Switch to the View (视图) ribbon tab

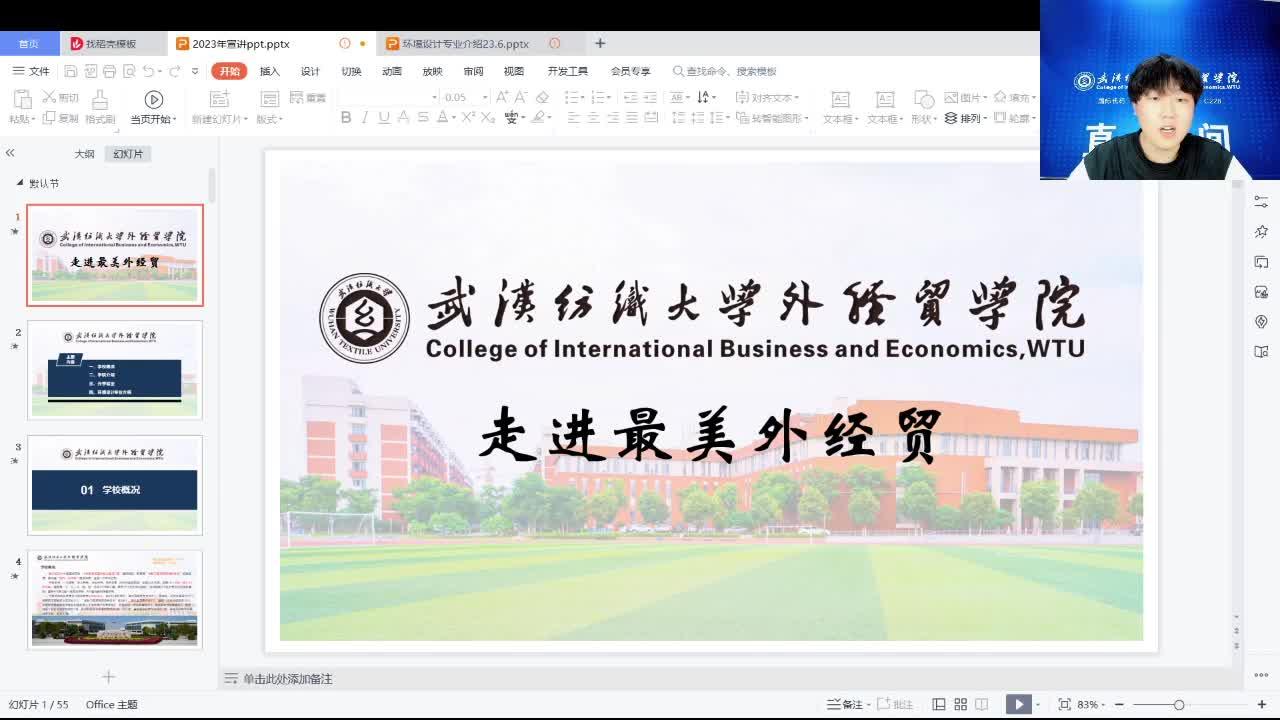pyautogui.click(x=514, y=71)
